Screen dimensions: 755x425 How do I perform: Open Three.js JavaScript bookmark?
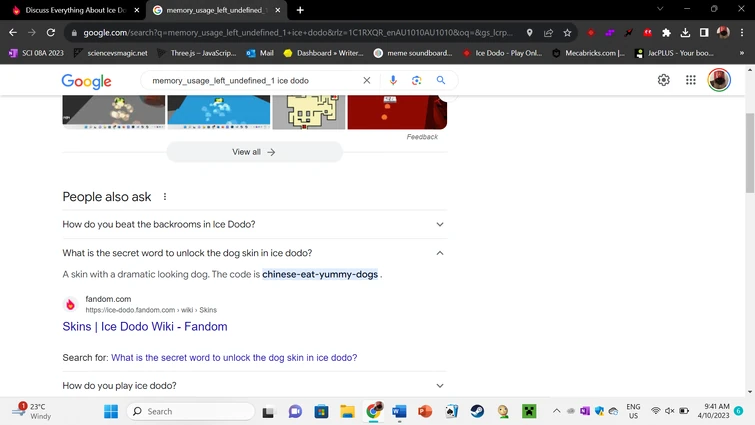click(196, 53)
